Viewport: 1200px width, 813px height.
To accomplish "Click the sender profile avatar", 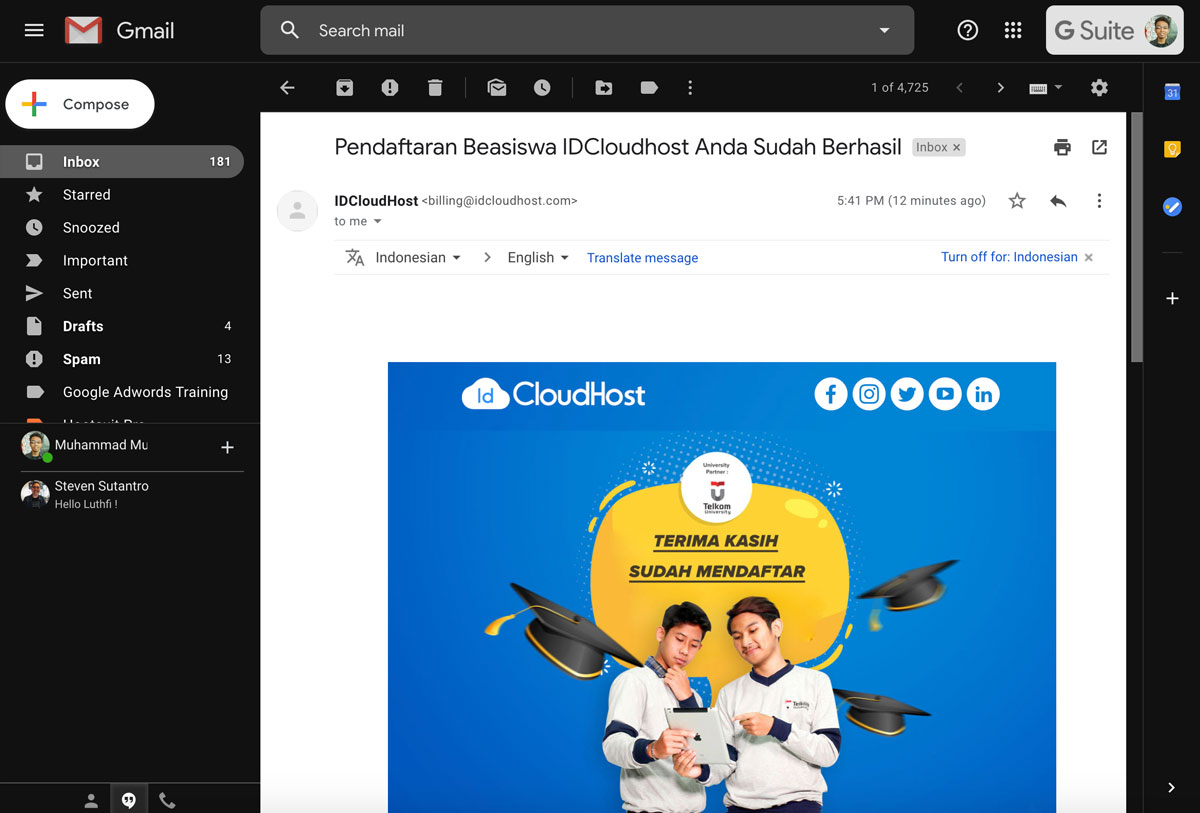I will click(x=297, y=211).
